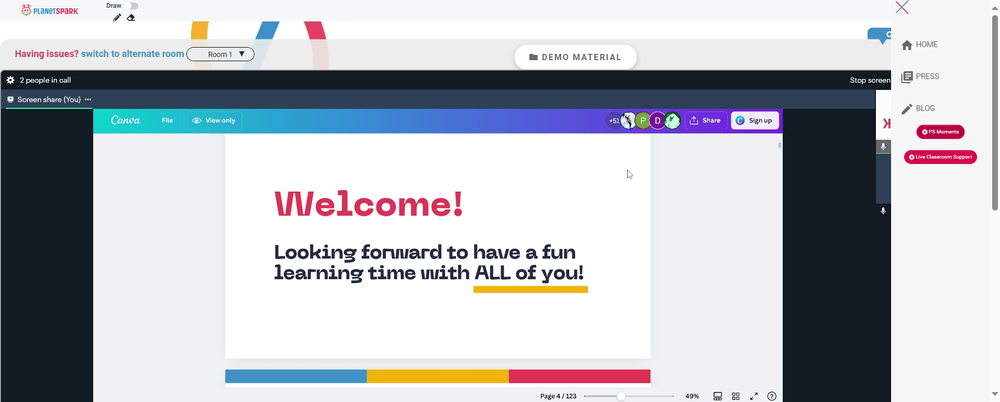
Task: Click the Press newspaper icon
Action: click(x=907, y=77)
